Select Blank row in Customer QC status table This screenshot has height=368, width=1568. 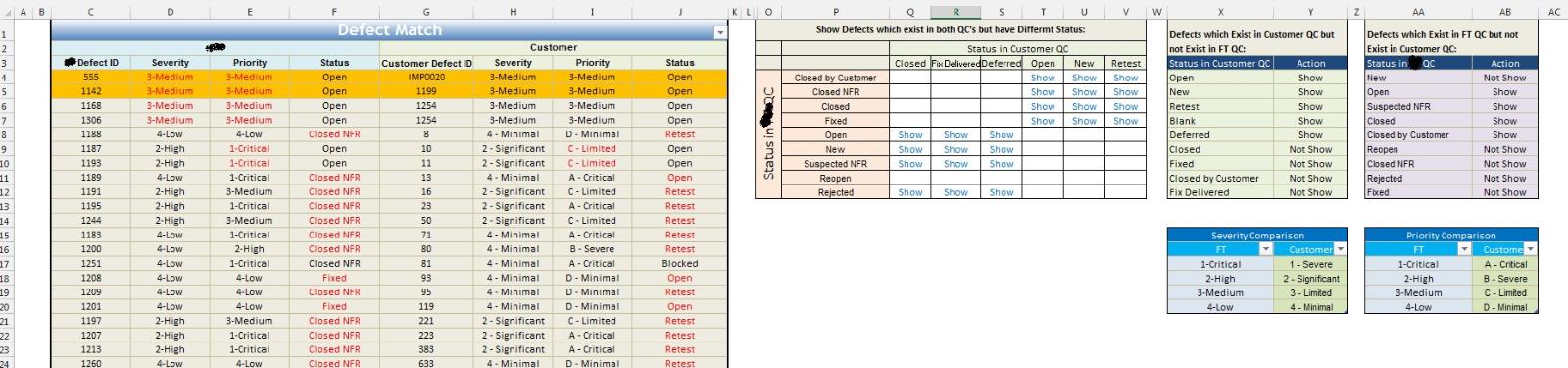[x=1220, y=121]
